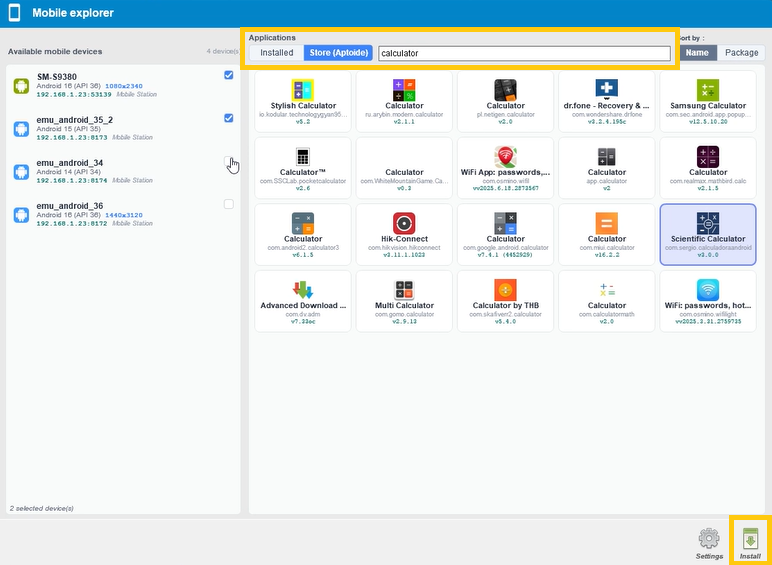Open the Stylish Calculator app icon
This screenshot has height=565, width=772.
click(303, 90)
